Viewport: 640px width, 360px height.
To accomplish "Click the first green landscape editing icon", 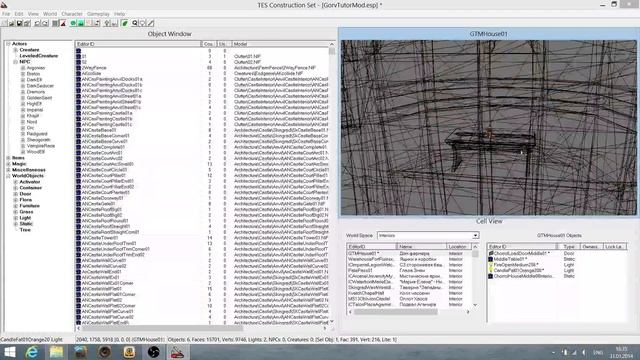I will click(x=73, y=23).
